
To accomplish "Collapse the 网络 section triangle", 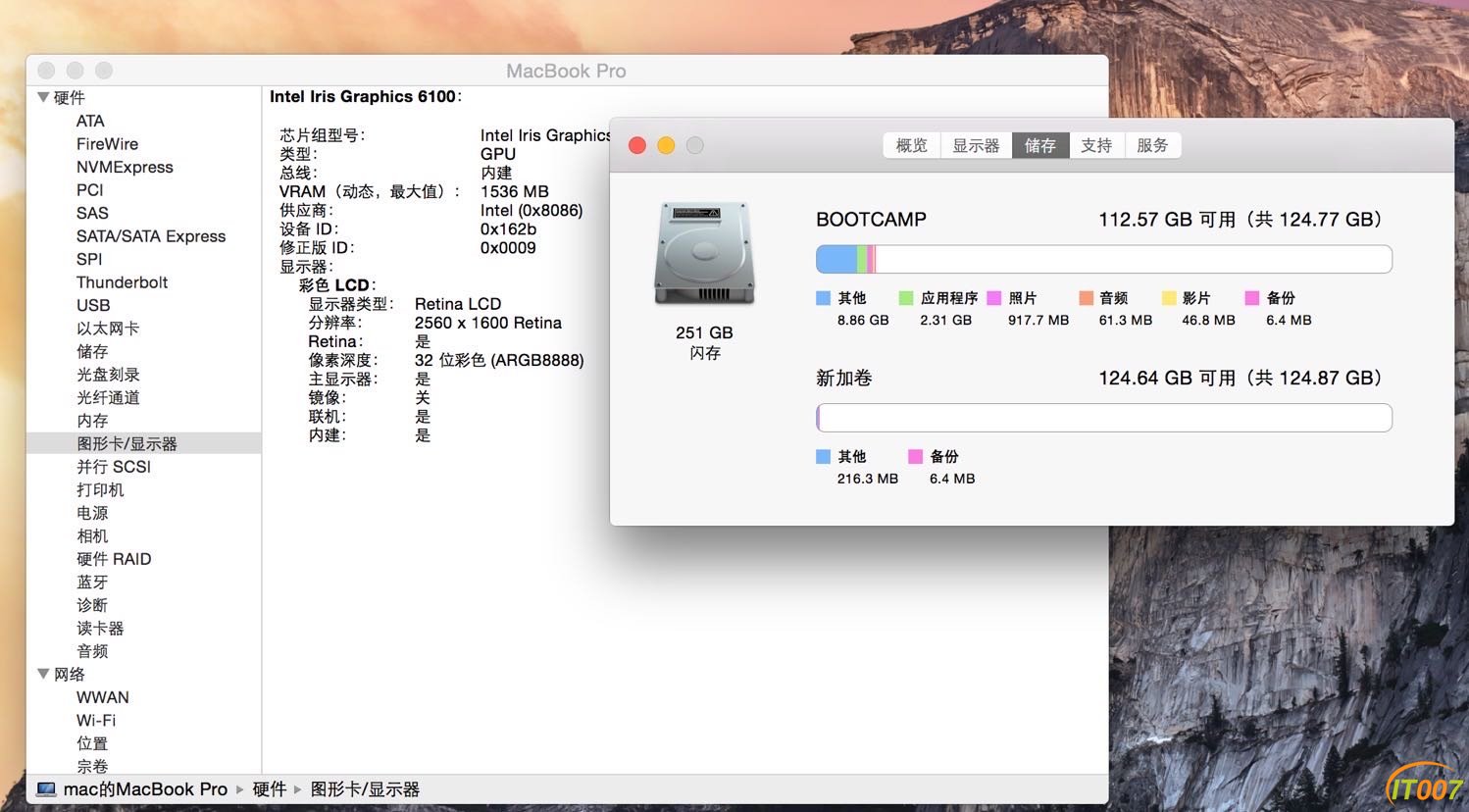I will pos(43,674).
